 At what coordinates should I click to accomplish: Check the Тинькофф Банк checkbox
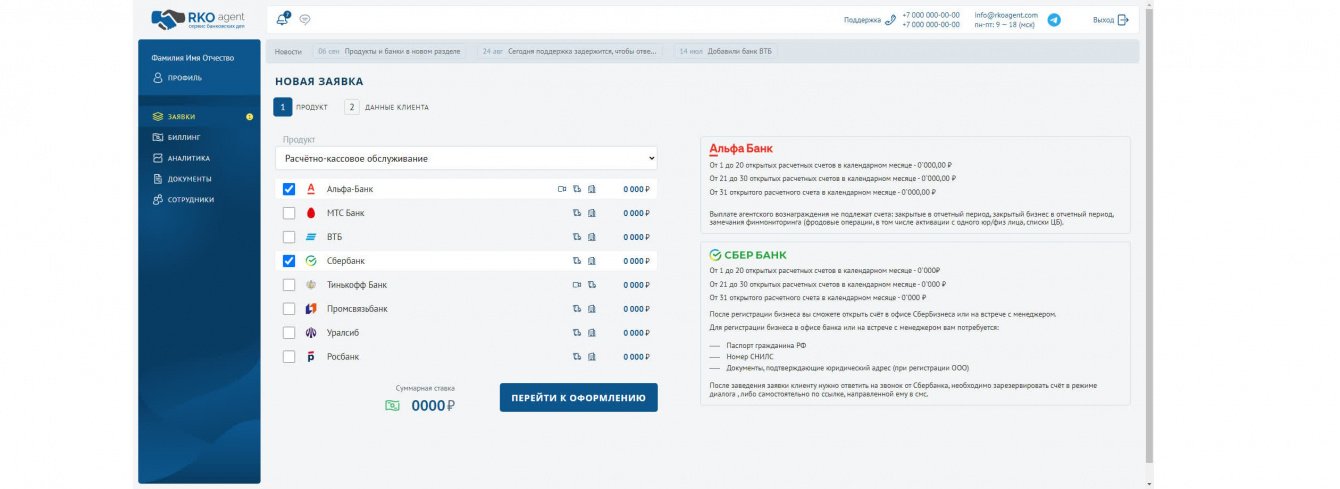coord(289,285)
